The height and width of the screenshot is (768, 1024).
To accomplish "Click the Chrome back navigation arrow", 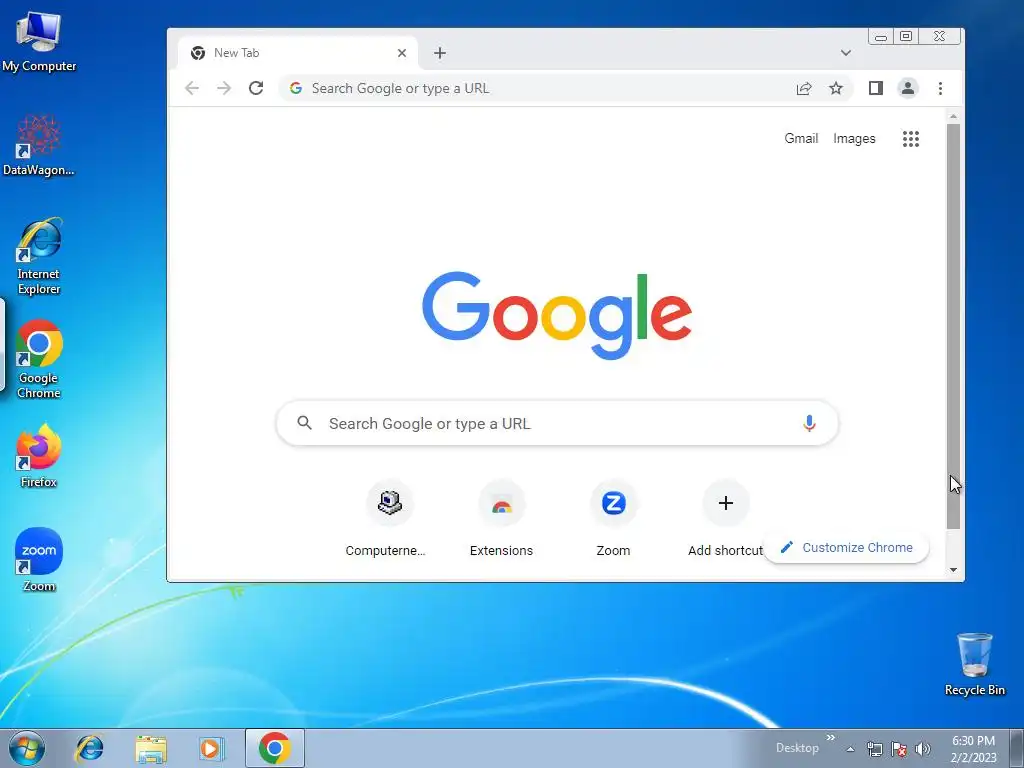I will 191,88.
